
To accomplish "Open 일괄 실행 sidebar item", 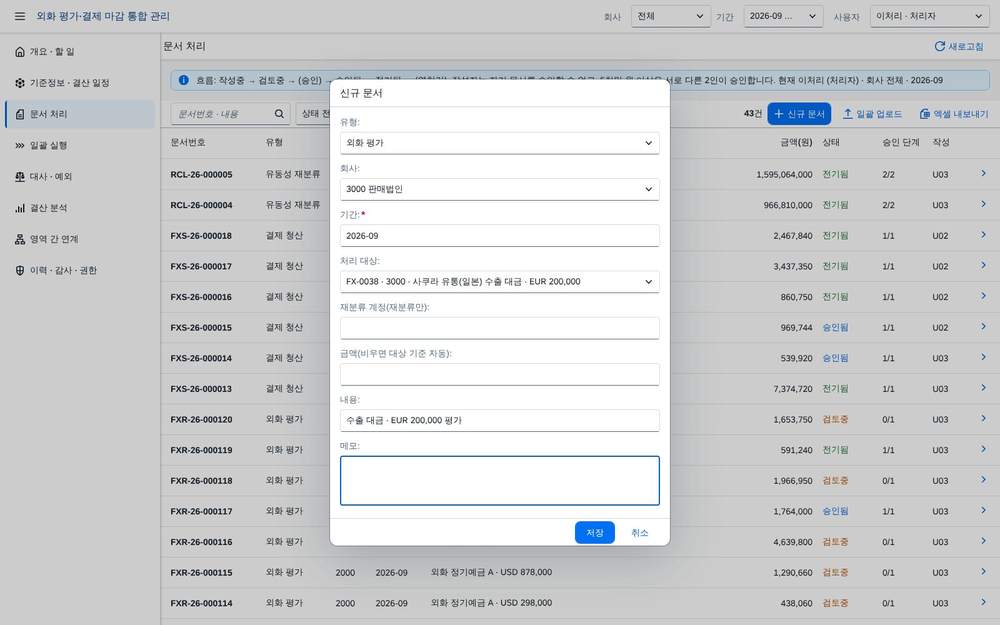I will click(80, 145).
